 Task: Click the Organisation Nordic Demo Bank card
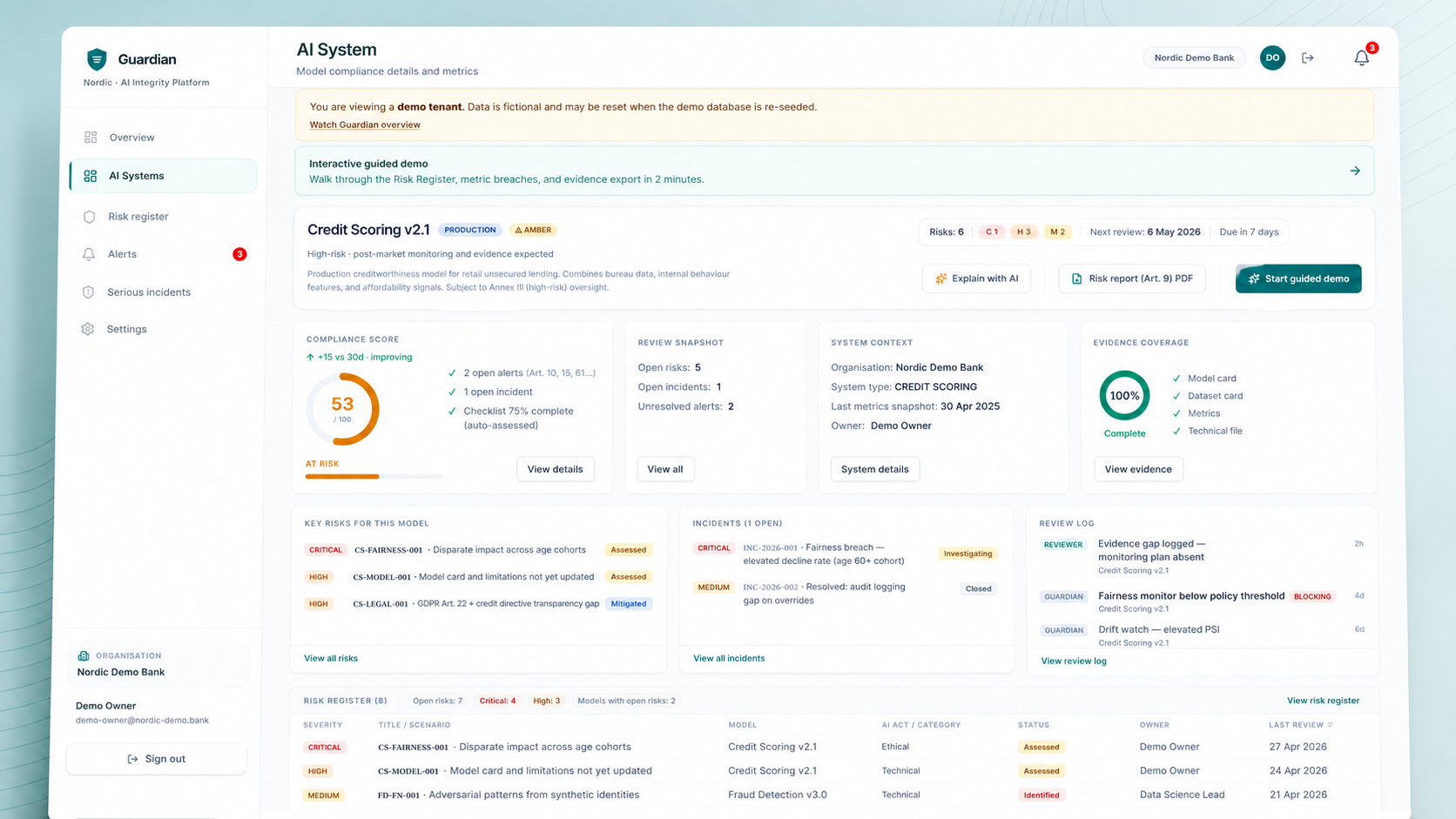pos(158,664)
